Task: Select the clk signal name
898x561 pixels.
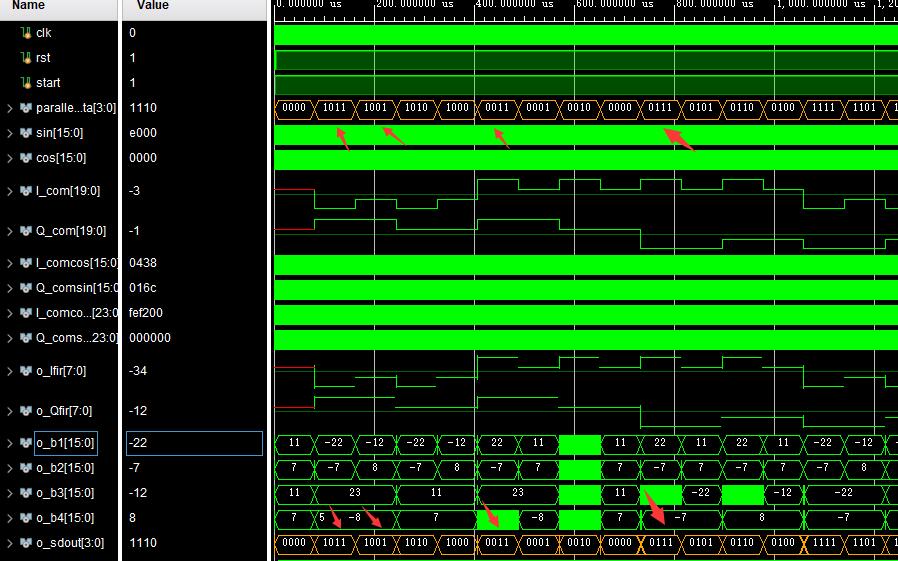Action: 44,33
